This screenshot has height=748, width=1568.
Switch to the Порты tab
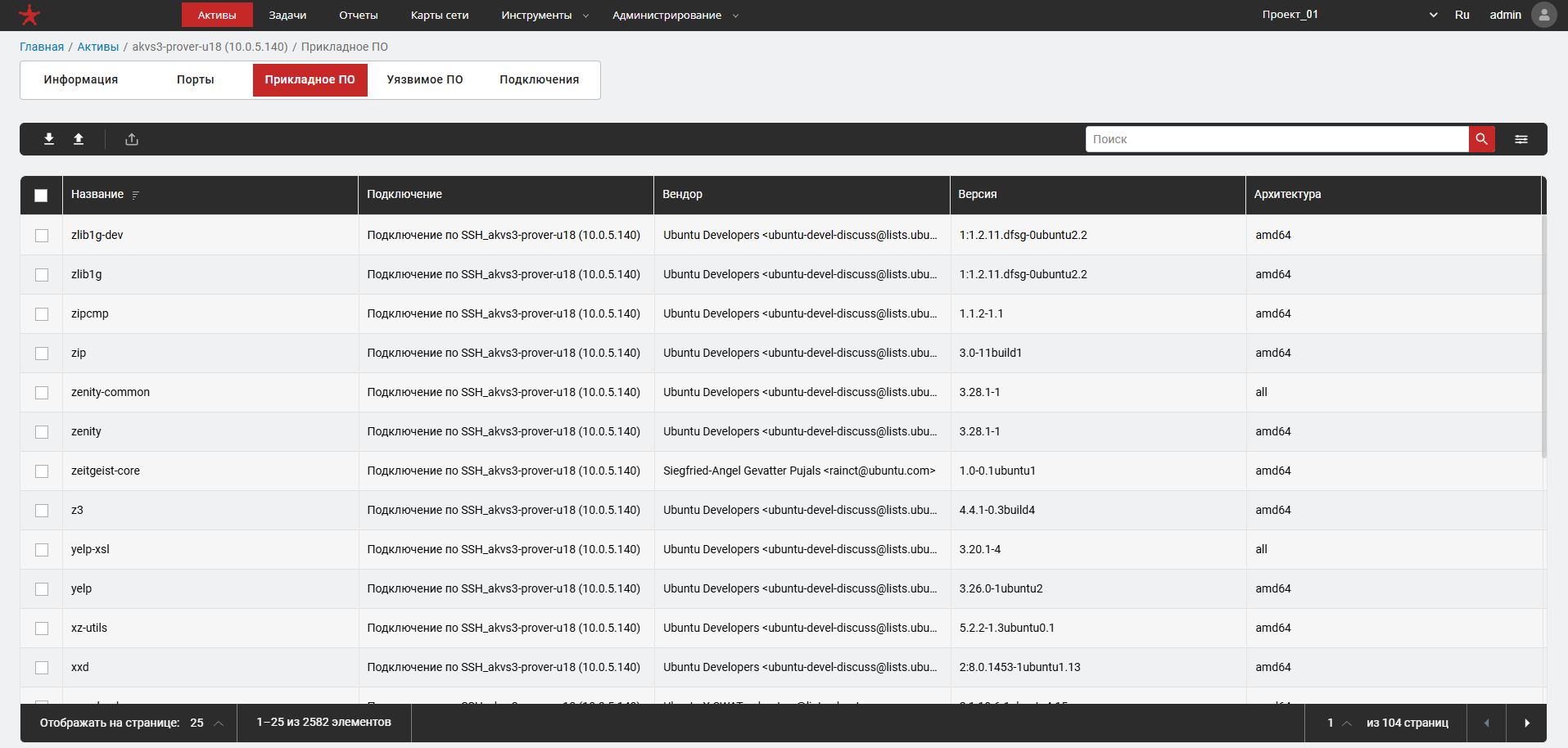[x=196, y=80]
